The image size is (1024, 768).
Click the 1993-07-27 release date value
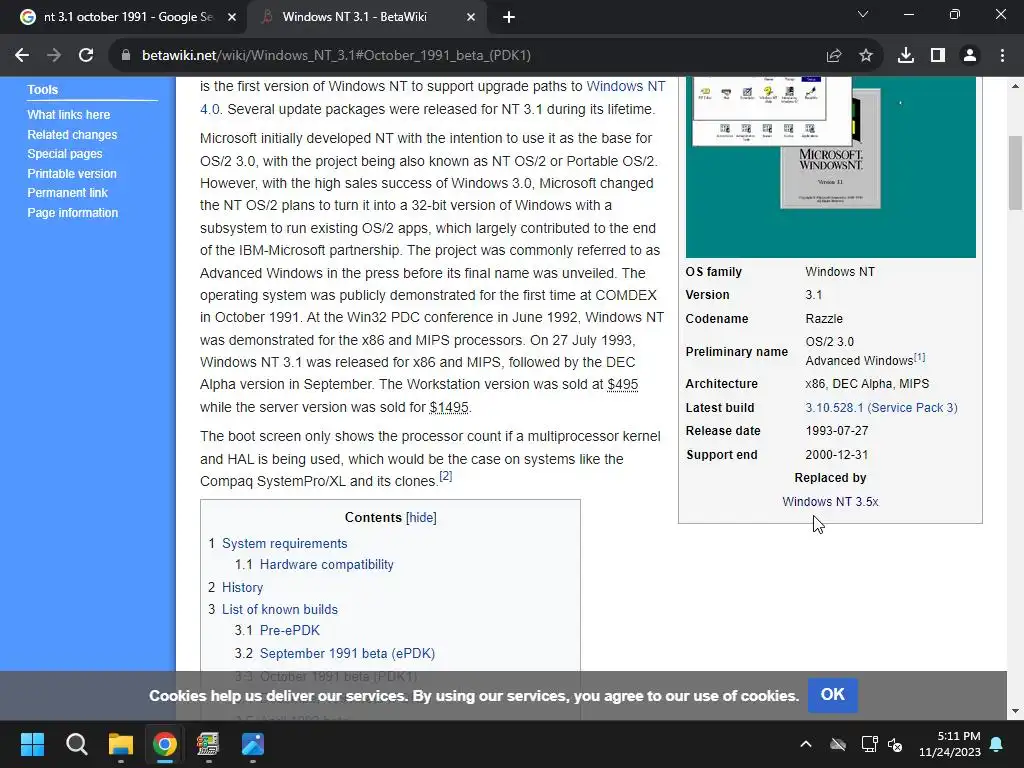(837, 431)
